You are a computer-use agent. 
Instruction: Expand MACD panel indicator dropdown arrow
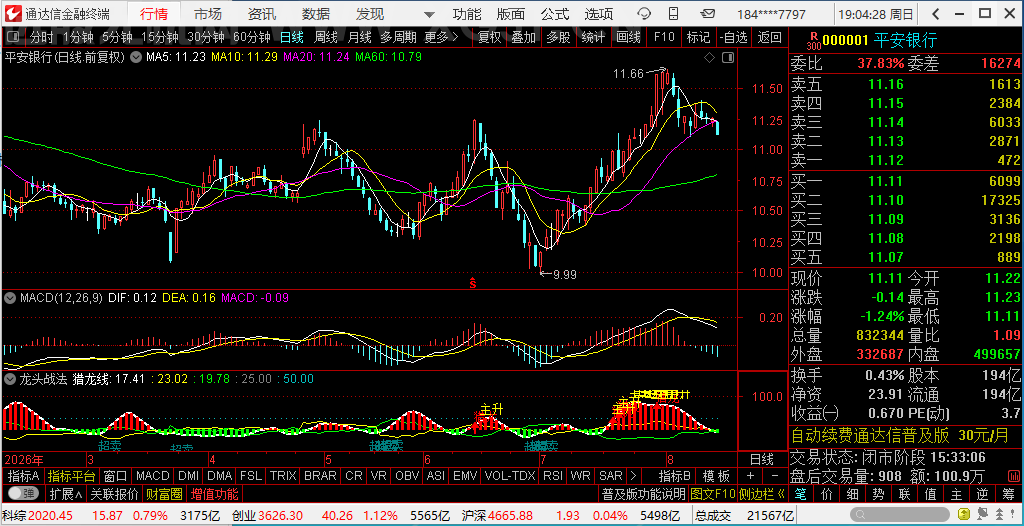click(x=10, y=298)
